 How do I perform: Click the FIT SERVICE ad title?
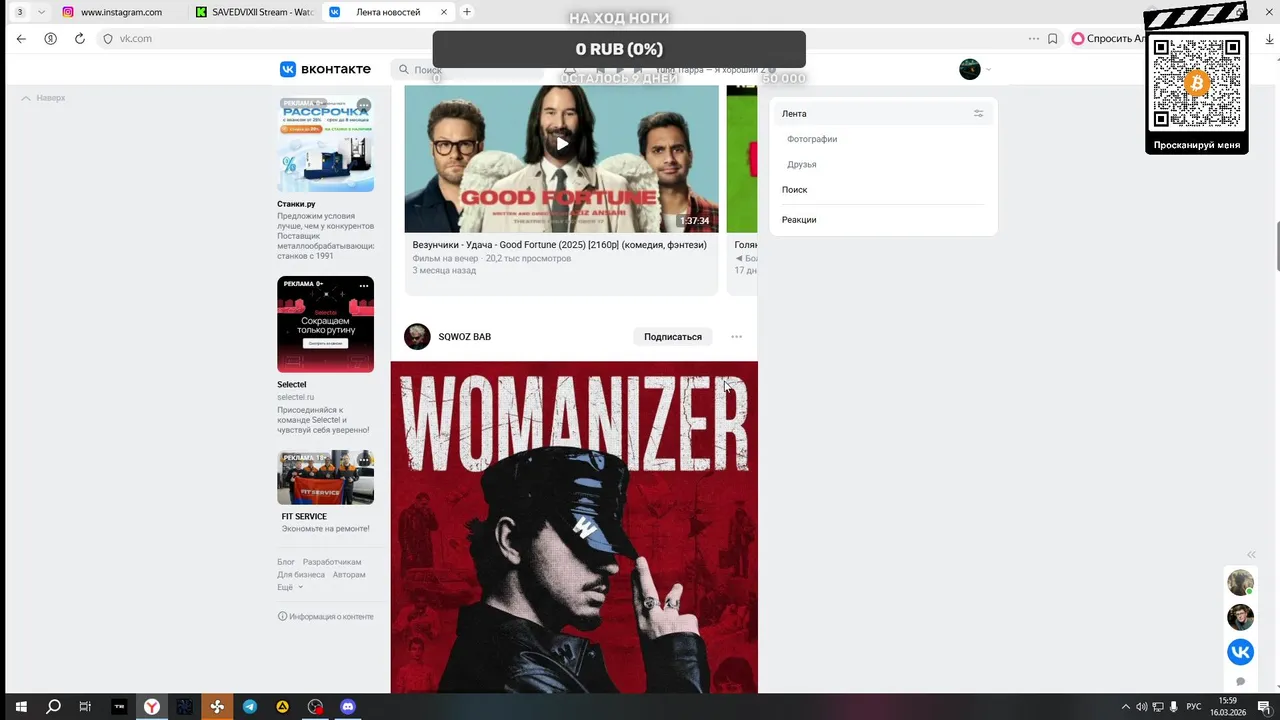pos(304,517)
